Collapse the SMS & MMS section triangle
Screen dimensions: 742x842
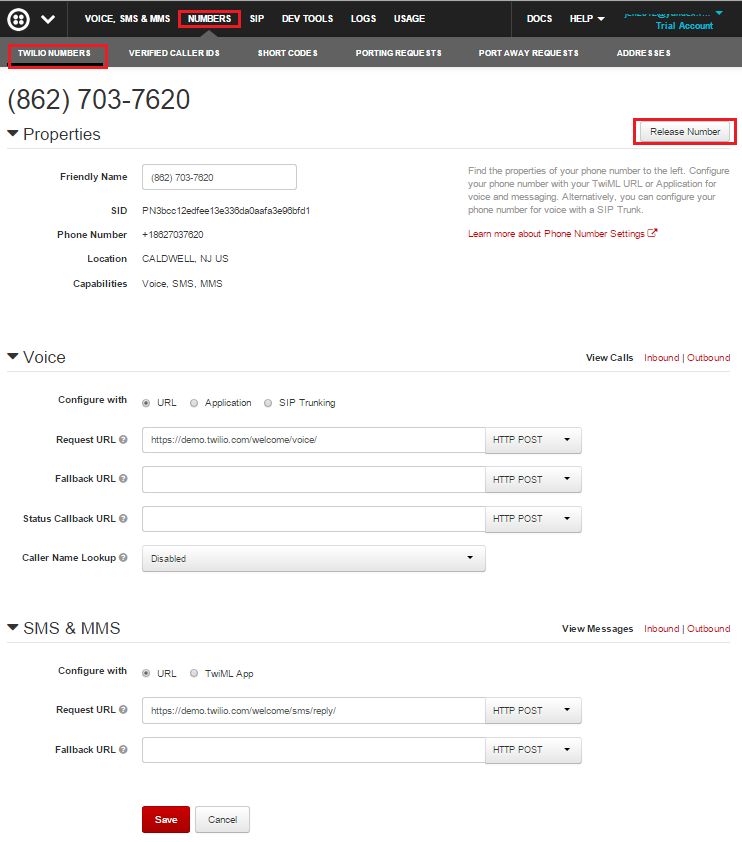coord(13,627)
